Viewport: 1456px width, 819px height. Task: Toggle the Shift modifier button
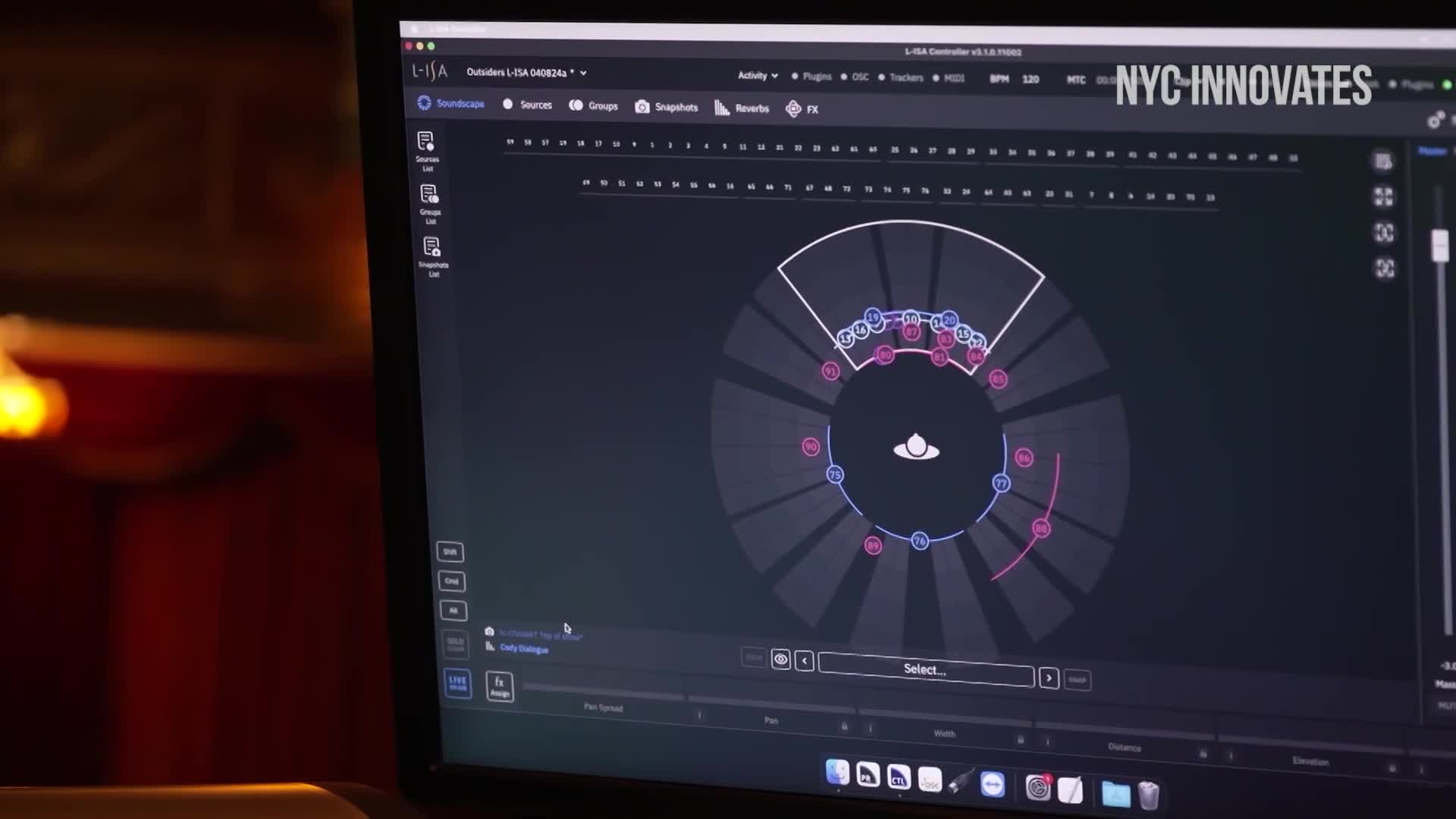pyautogui.click(x=450, y=551)
